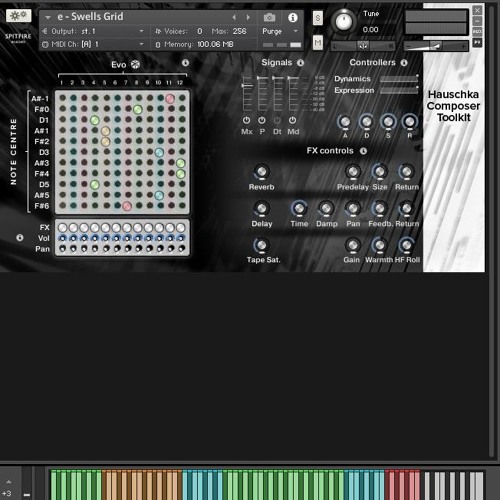Click the PV button in the header
Viewport: 500px width, 500px height.
coord(477,43)
